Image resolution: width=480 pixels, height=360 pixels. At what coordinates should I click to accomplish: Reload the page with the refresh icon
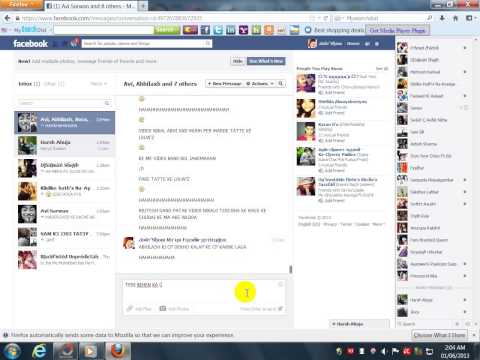click(326, 18)
